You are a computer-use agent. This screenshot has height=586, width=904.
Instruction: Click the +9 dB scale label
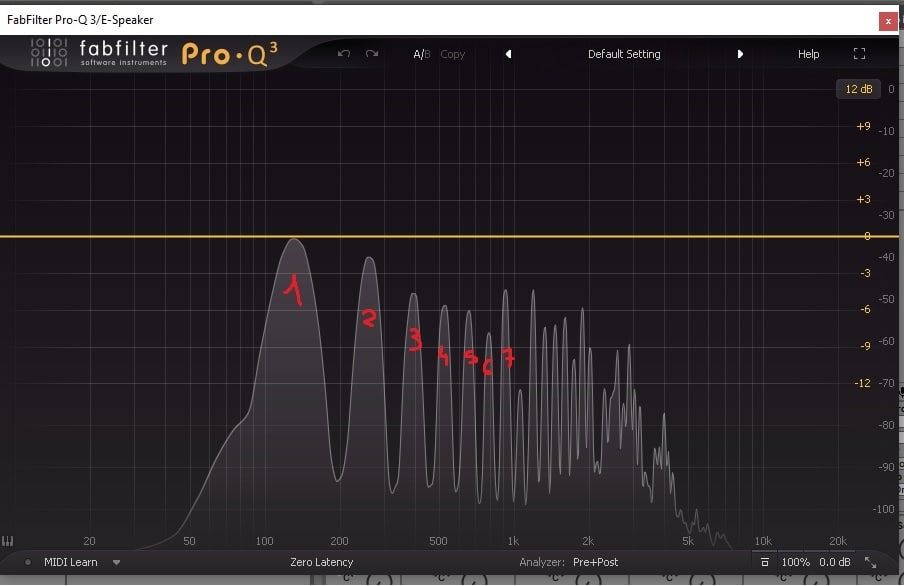863,126
